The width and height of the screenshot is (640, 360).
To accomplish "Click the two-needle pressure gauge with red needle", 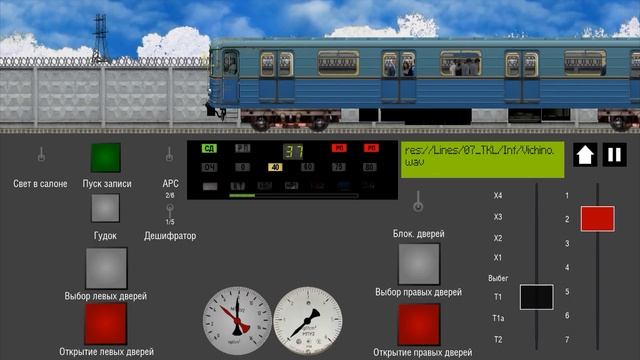I will tap(237, 321).
